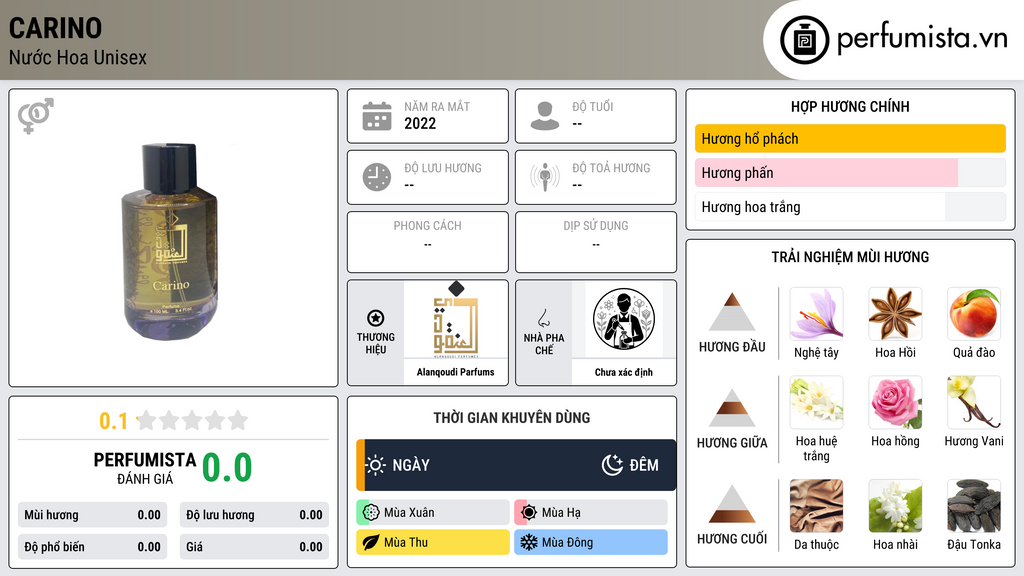The width and height of the screenshot is (1024, 576).
Task: Click the Mùa Hạ season label
Action: pyautogui.click(x=561, y=513)
